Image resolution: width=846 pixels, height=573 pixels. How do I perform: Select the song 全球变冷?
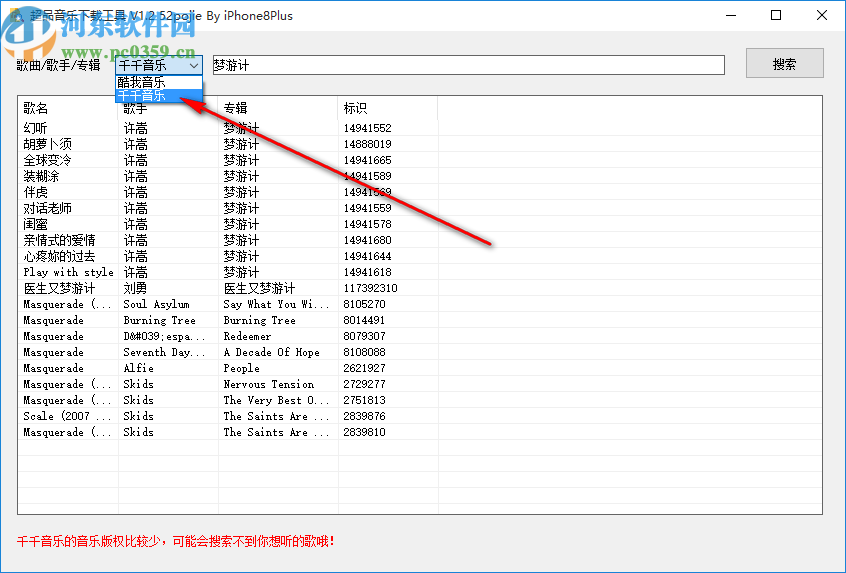tap(47, 160)
